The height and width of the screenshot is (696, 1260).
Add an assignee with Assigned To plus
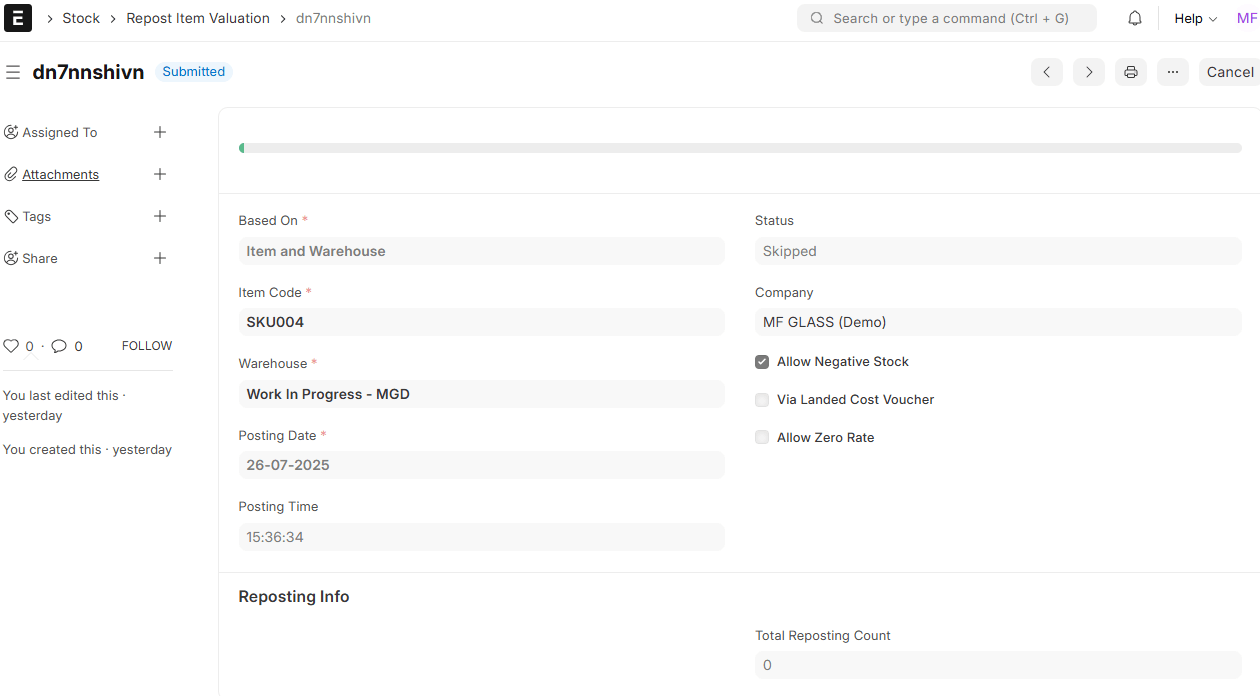tap(160, 132)
